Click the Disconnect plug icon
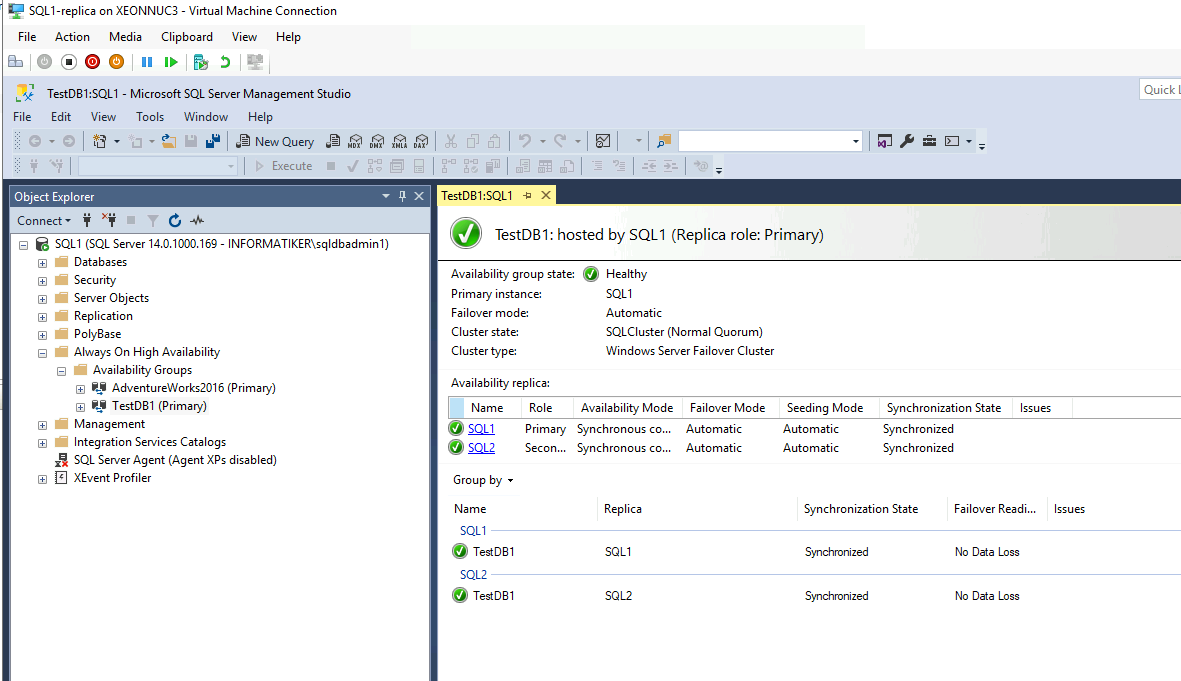1181x681 pixels. tap(109, 220)
